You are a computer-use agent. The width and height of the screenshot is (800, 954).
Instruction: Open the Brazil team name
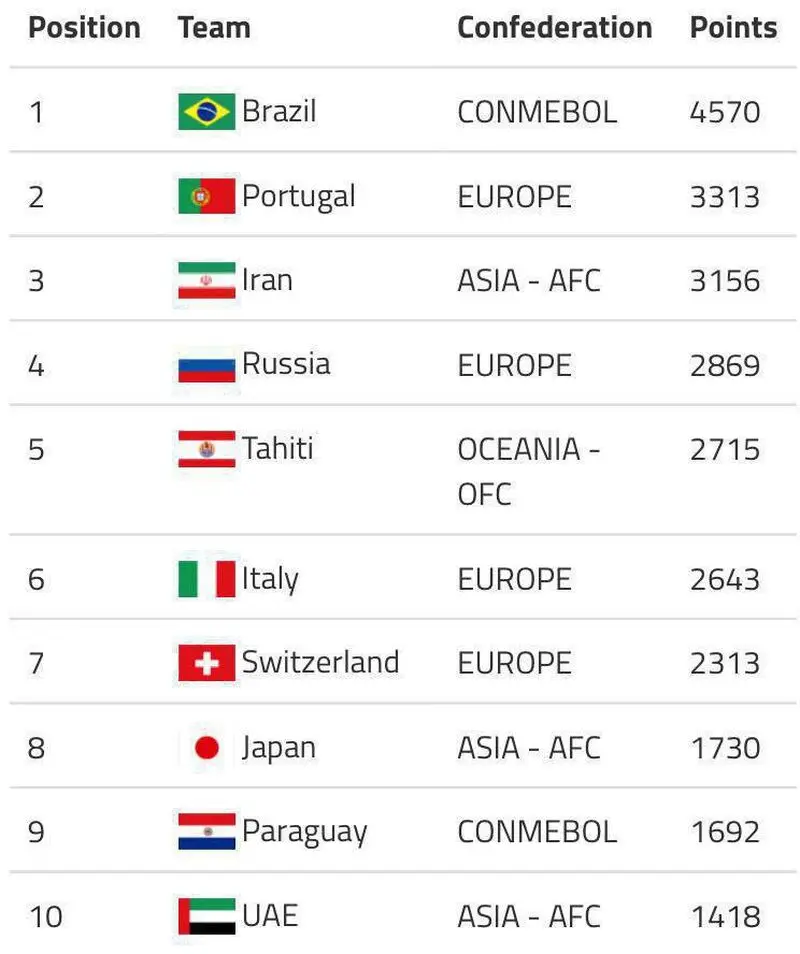(279, 111)
